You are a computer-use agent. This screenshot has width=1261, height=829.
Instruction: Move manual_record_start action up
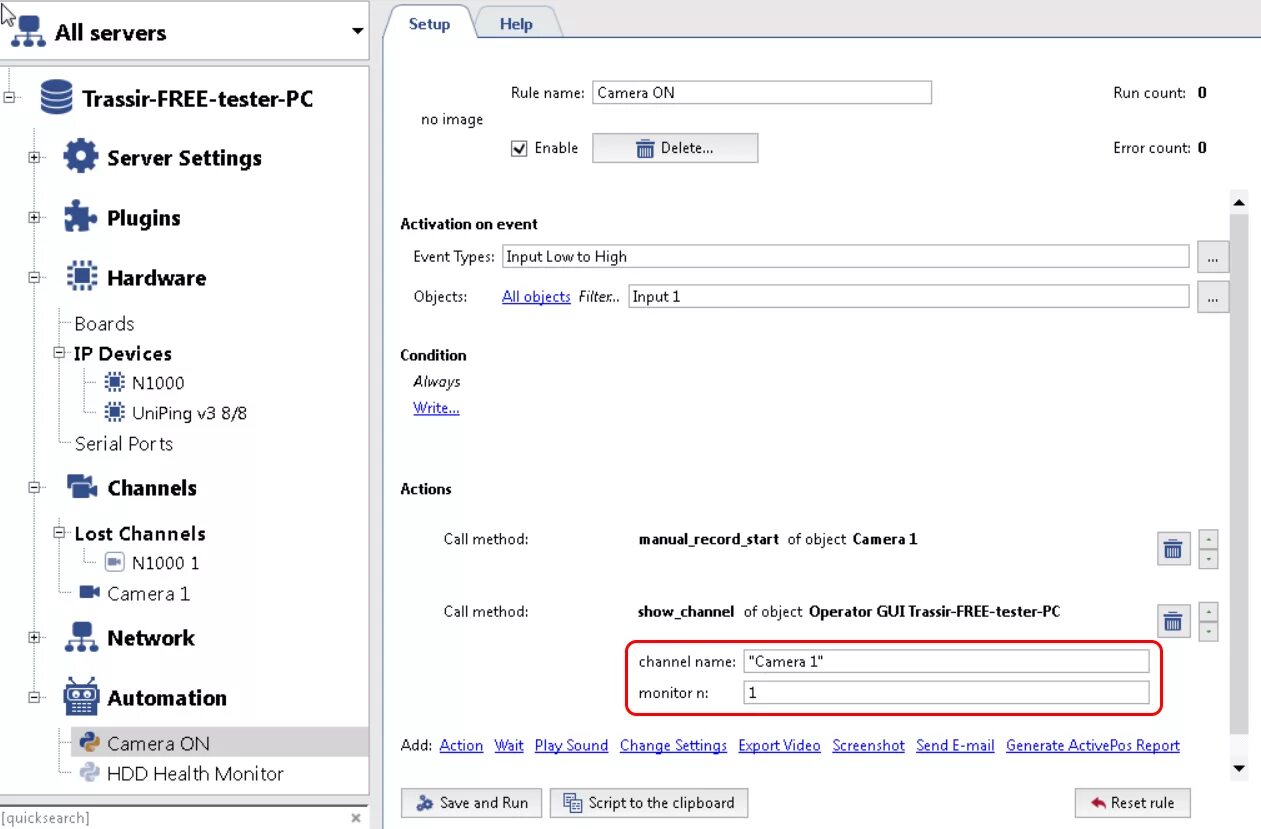coord(1208,540)
